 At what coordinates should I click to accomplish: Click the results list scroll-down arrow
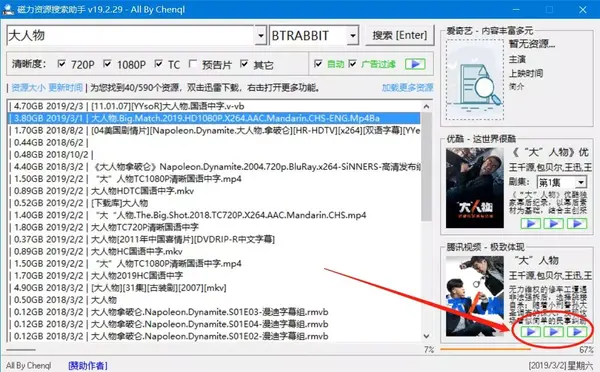[x=426, y=336]
